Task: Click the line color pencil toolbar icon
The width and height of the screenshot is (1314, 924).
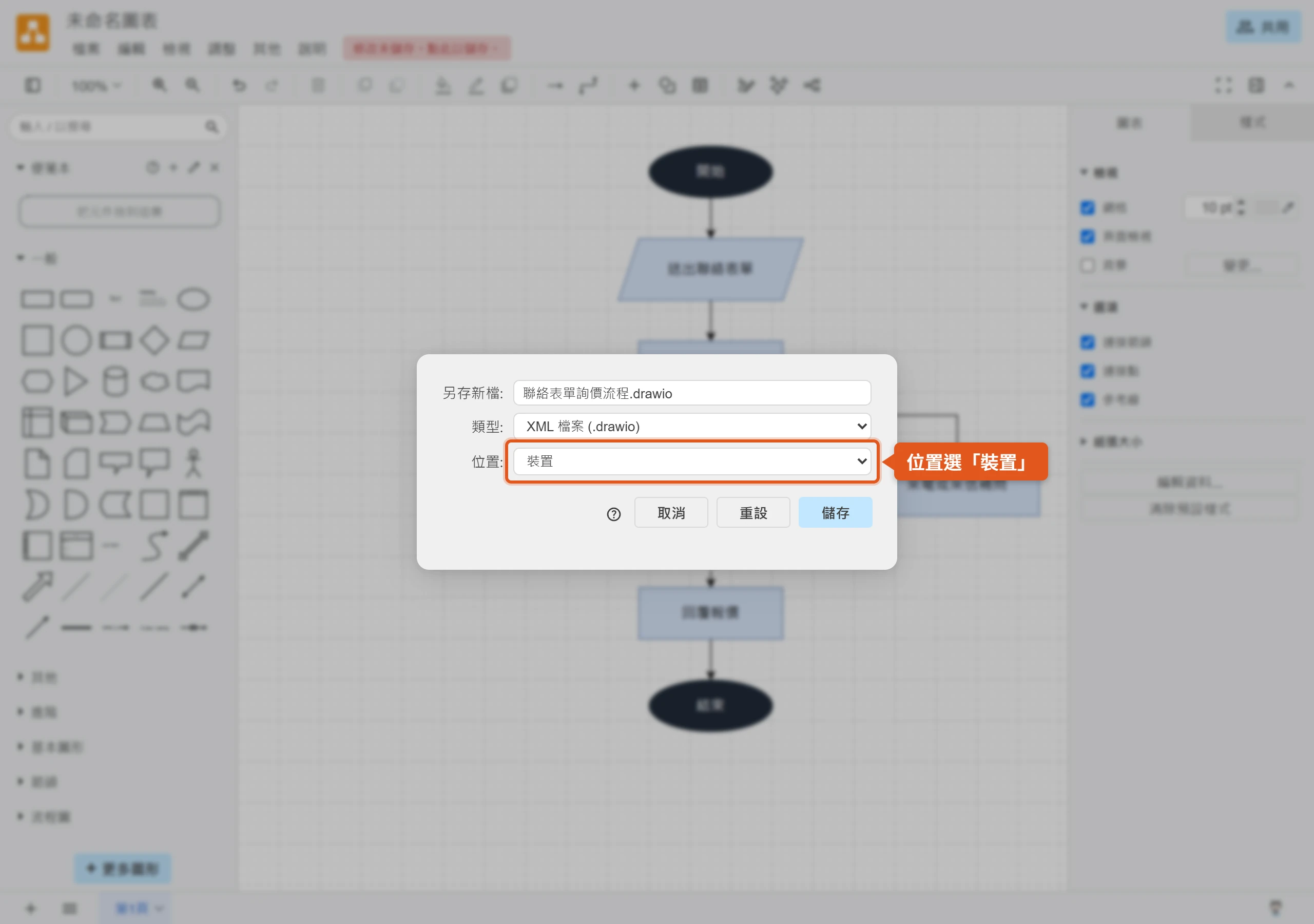Action: (476, 85)
